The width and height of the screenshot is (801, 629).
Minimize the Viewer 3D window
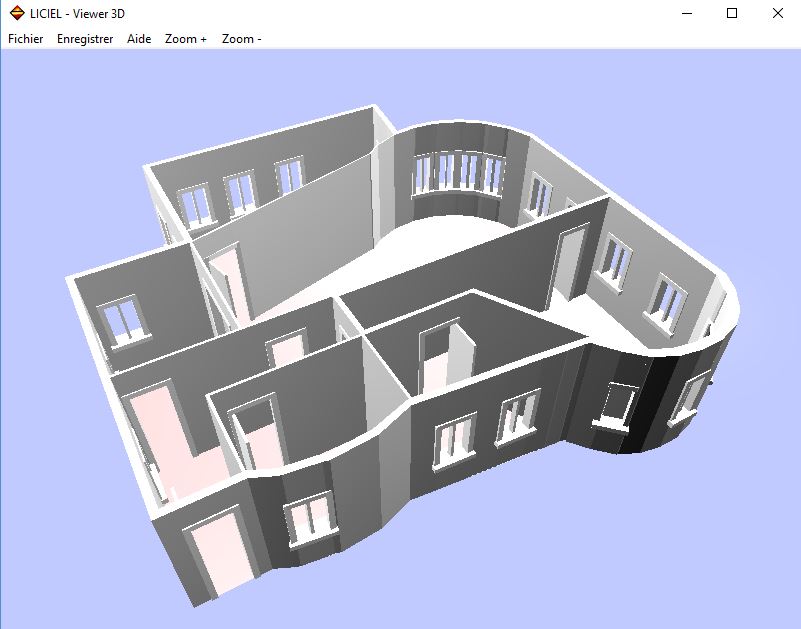pyautogui.click(x=687, y=13)
